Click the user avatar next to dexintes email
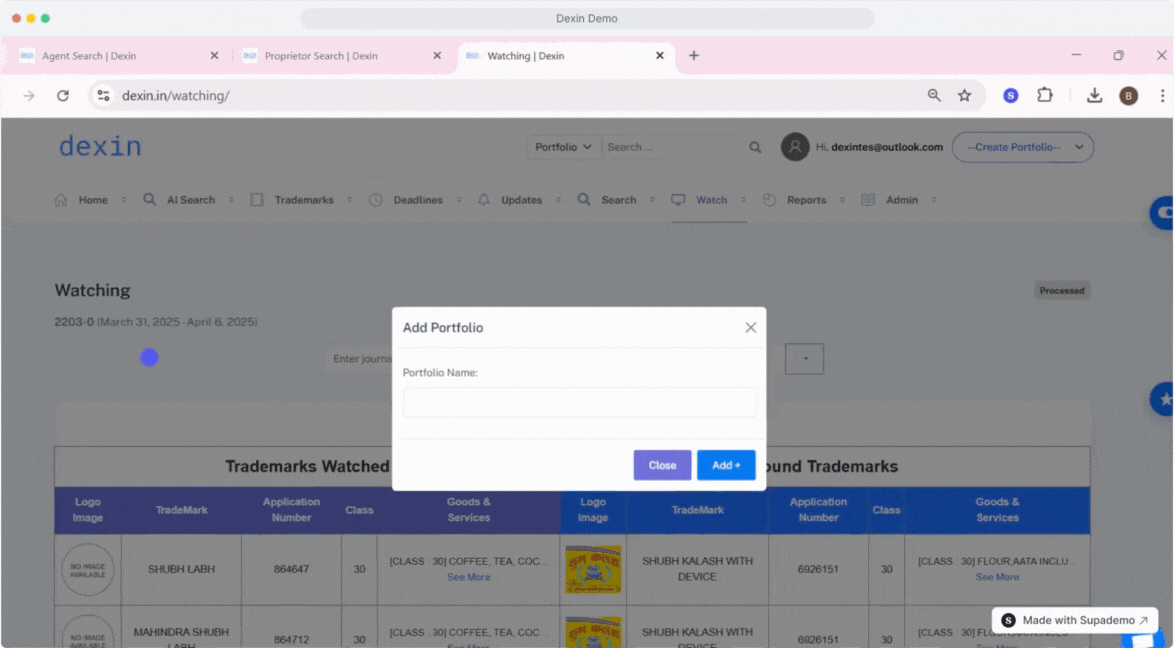This screenshot has height=648, width=1174. coord(795,147)
